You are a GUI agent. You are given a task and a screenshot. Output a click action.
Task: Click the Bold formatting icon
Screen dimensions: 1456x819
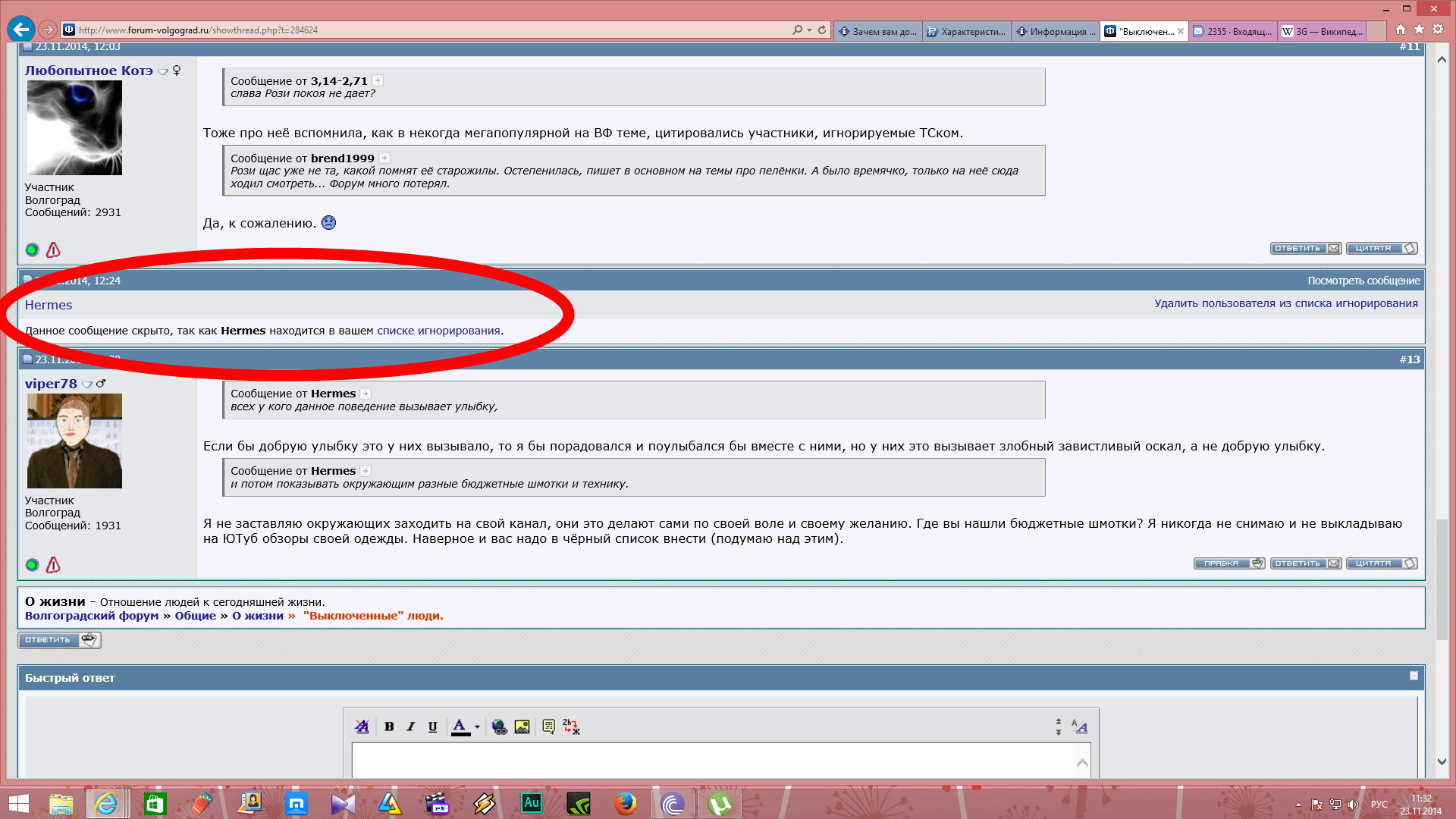[x=389, y=726]
